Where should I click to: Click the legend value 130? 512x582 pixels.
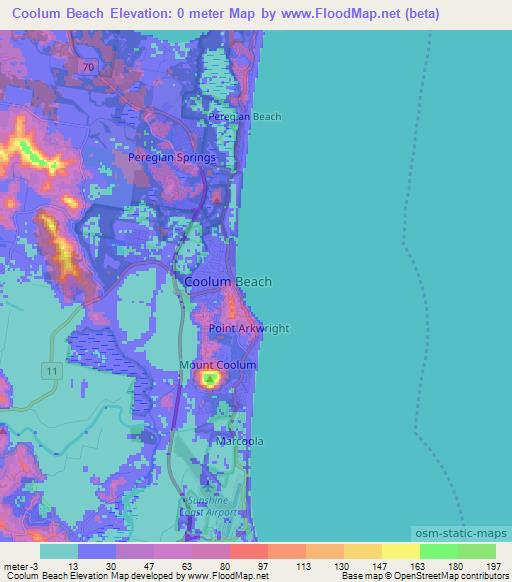click(x=341, y=567)
